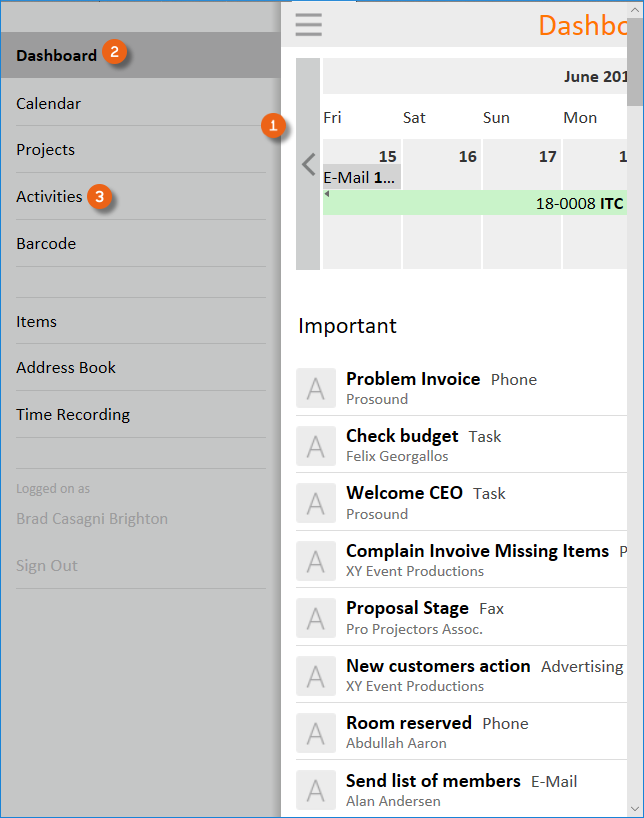Open the E-Mail event on Friday 15

pyautogui.click(x=360, y=178)
